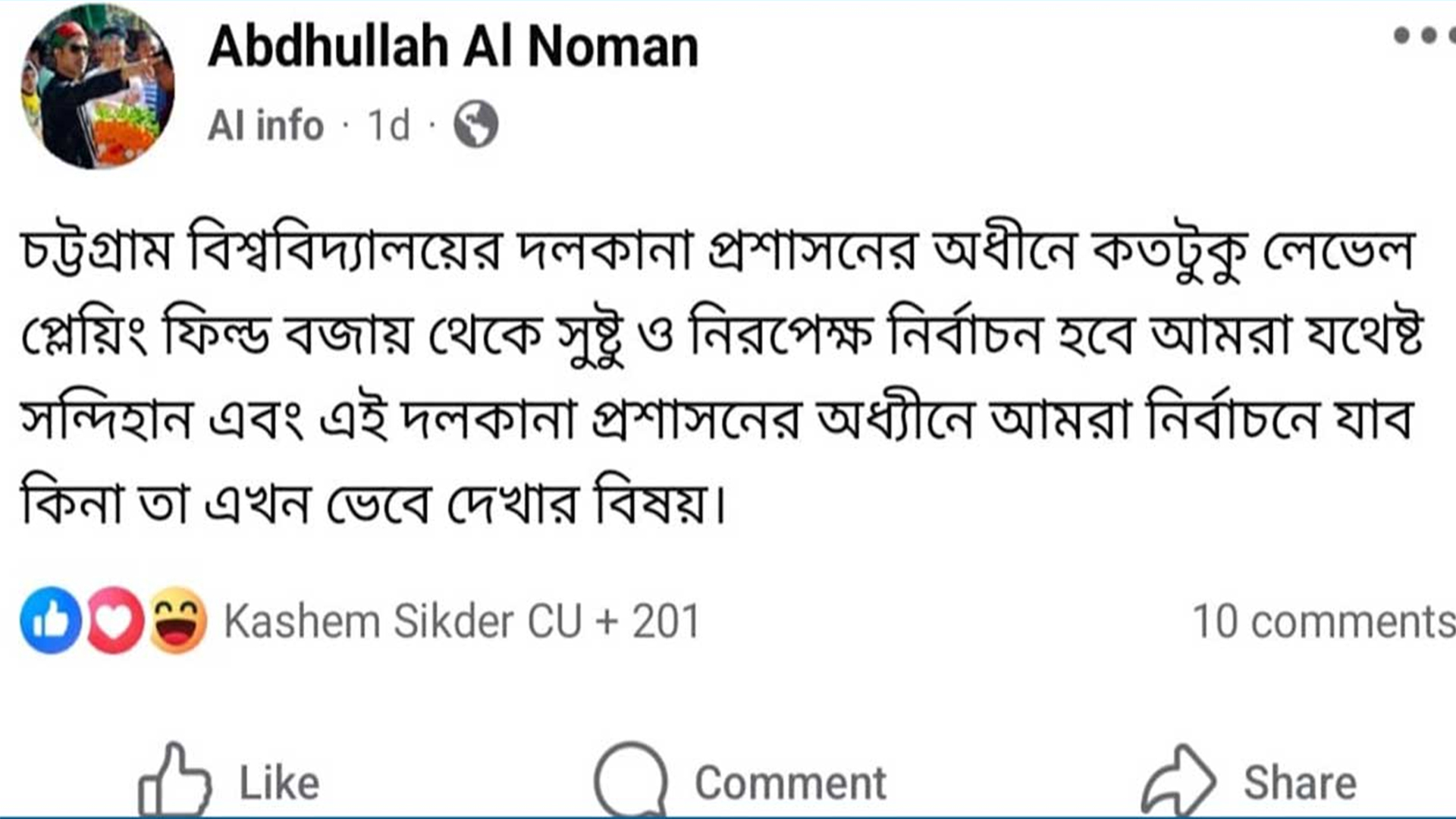Click the curved arrow Share icon
Image resolution: width=1456 pixels, height=819 pixels.
coord(1178,780)
